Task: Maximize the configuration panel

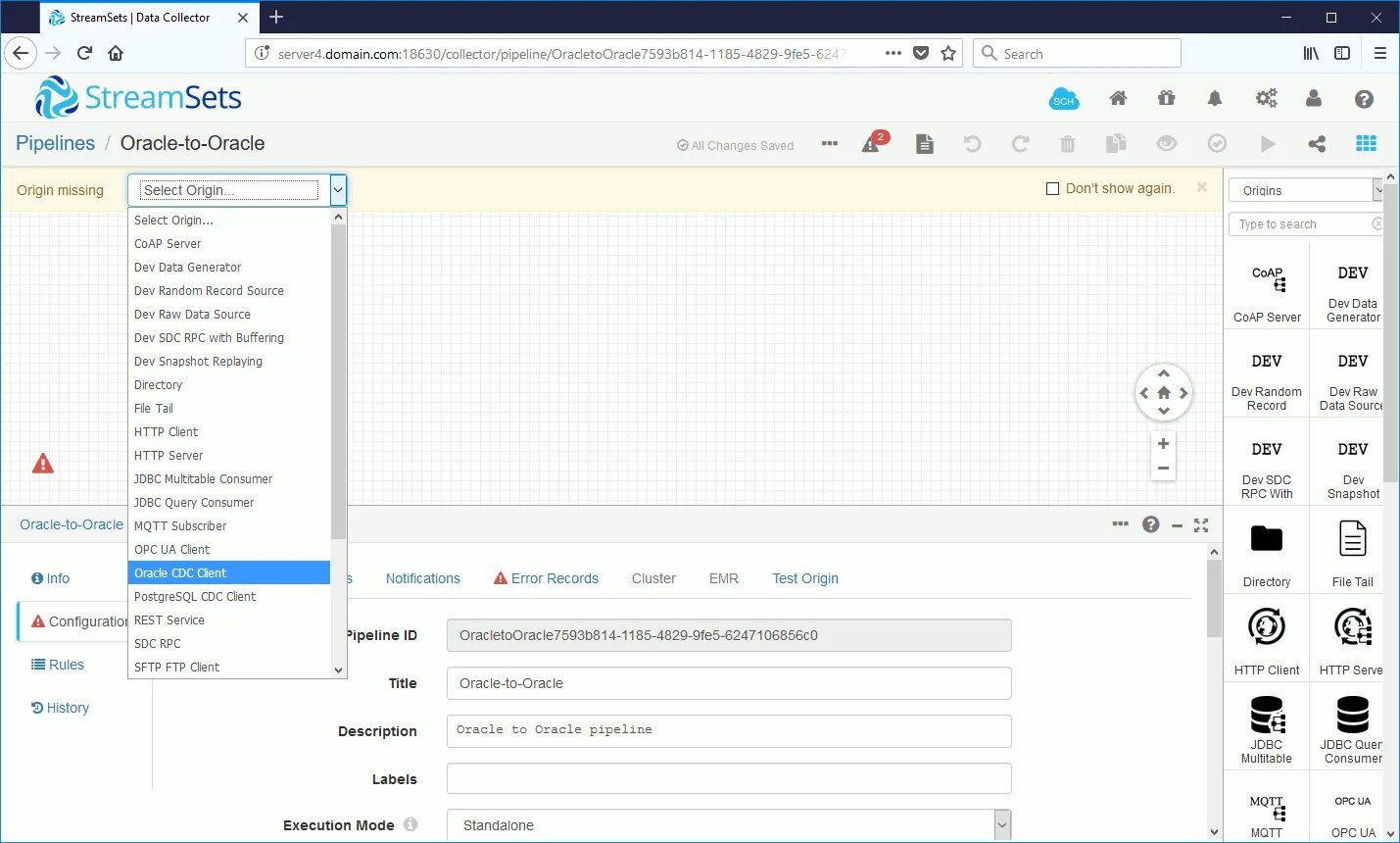Action: (1201, 525)
